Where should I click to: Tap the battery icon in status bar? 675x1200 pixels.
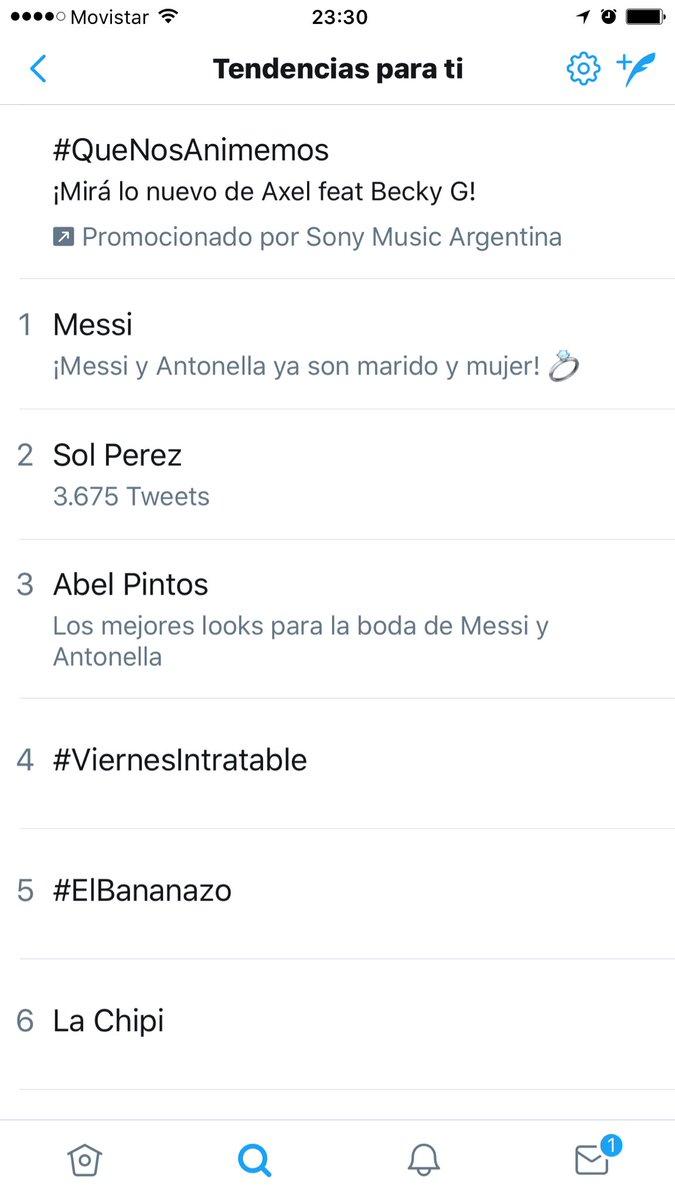[x=643, y=17]
